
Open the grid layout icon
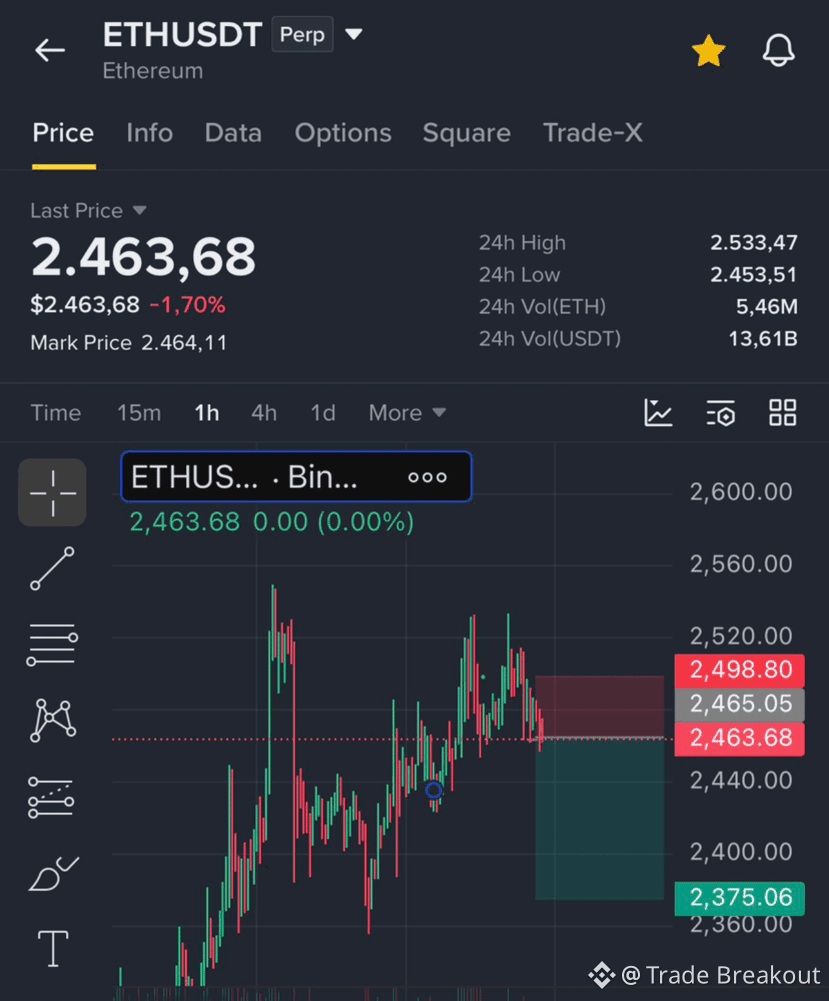[x=782, y=412]
